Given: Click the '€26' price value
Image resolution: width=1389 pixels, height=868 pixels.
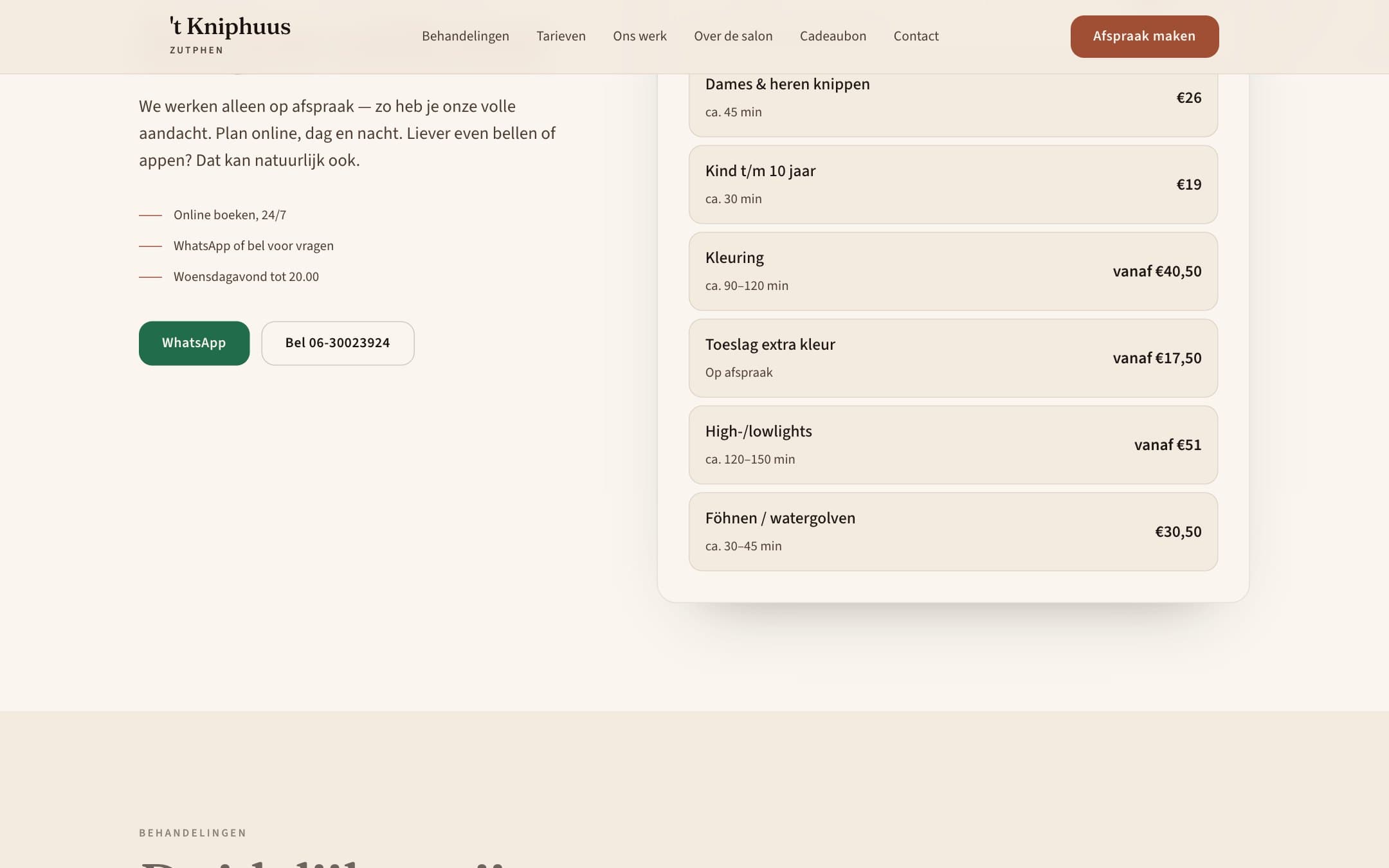Looking at the screenshot, I should (1189, 98).
